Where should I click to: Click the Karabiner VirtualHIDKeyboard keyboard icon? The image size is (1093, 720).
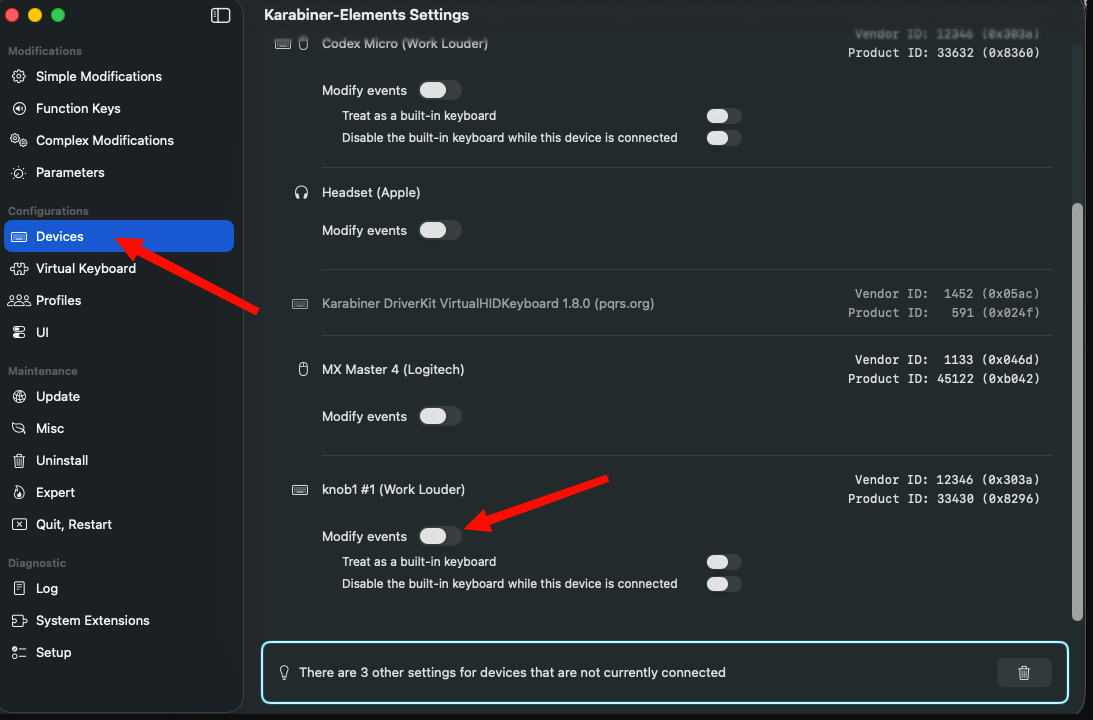click(300, 304)
